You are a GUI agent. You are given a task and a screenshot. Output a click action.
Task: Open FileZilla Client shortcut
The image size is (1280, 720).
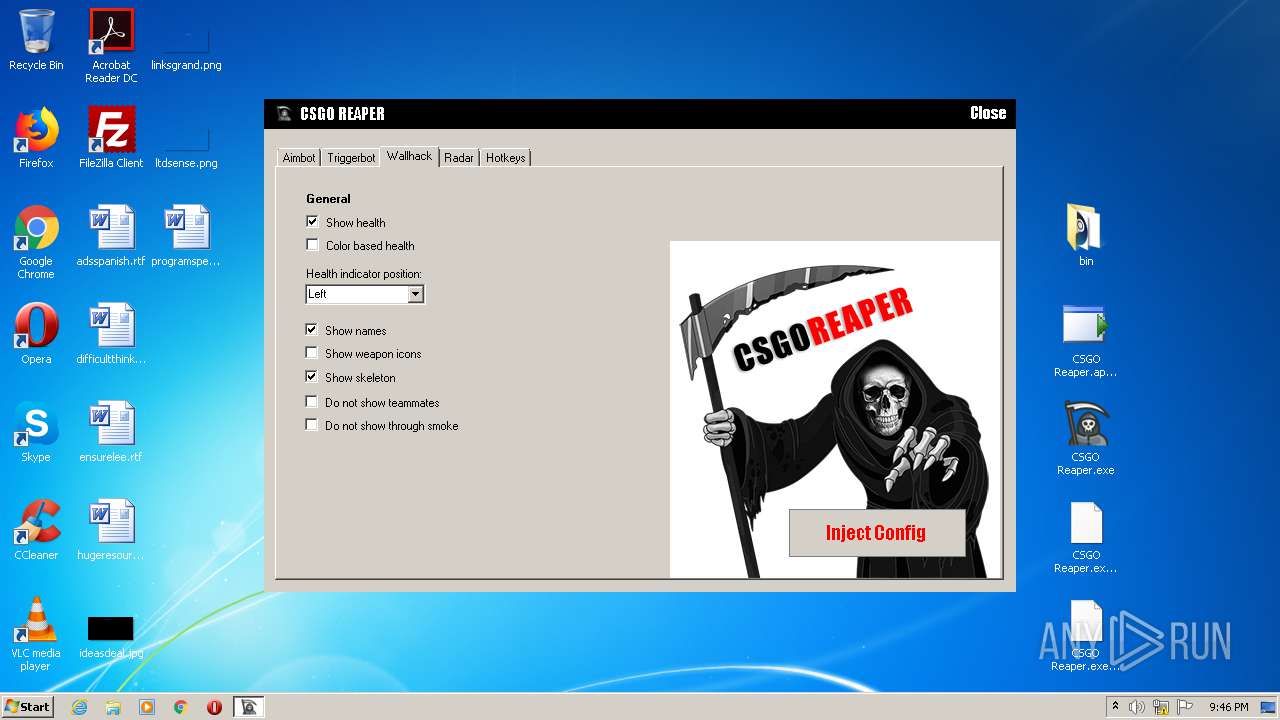[111, 138]
